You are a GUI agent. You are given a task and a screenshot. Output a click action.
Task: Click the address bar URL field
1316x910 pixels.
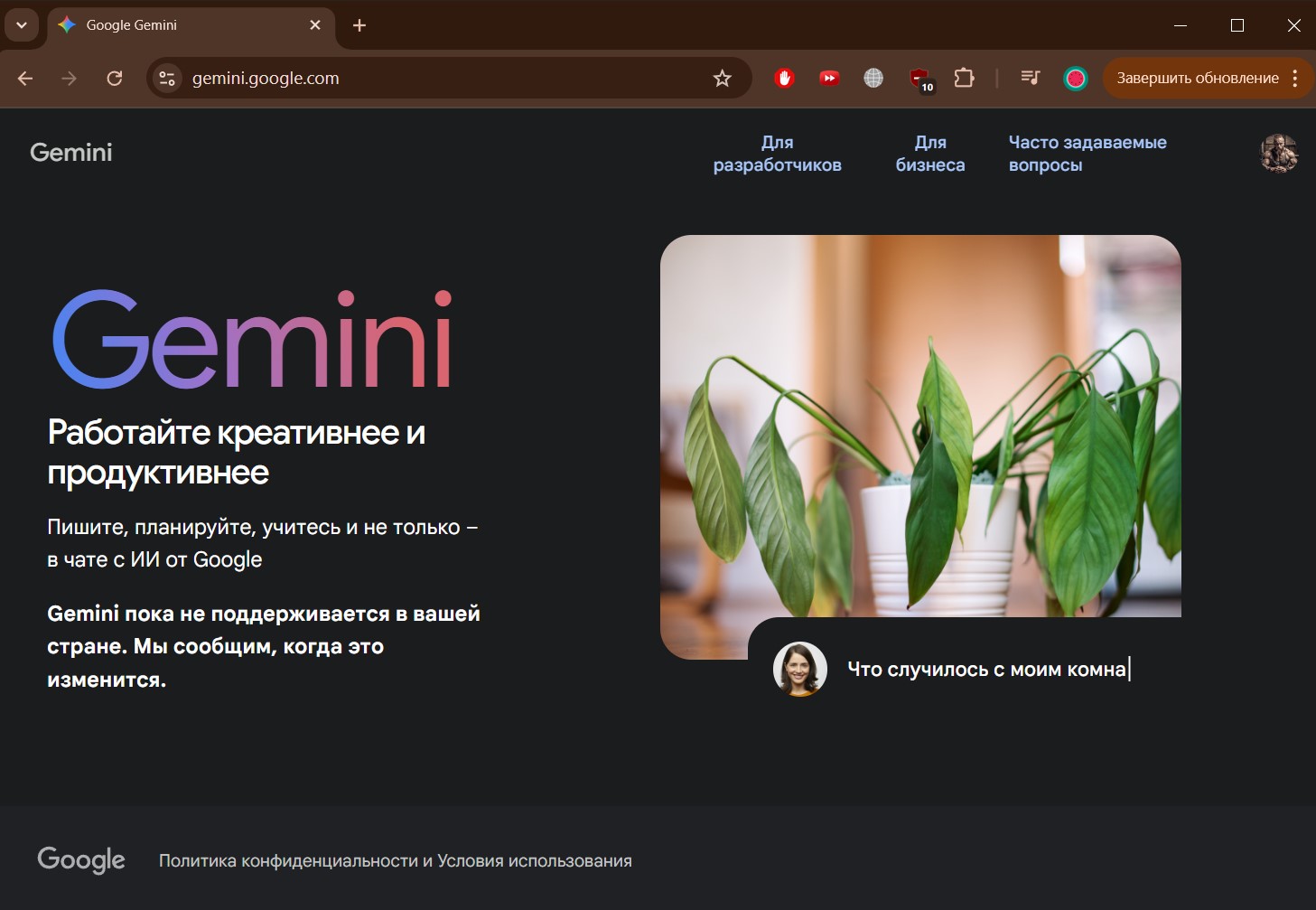(434, 79)
